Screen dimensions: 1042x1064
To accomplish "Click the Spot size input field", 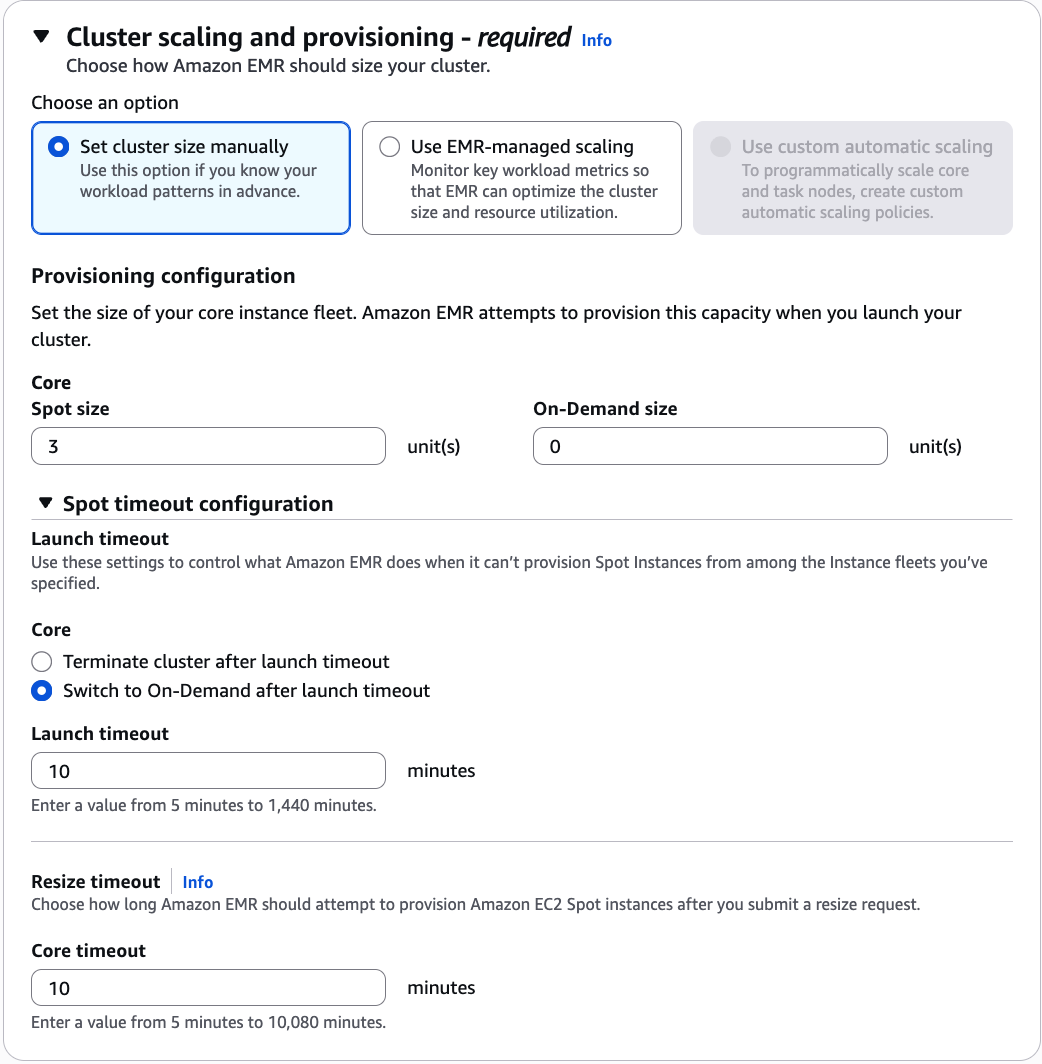I will (208, 446).
